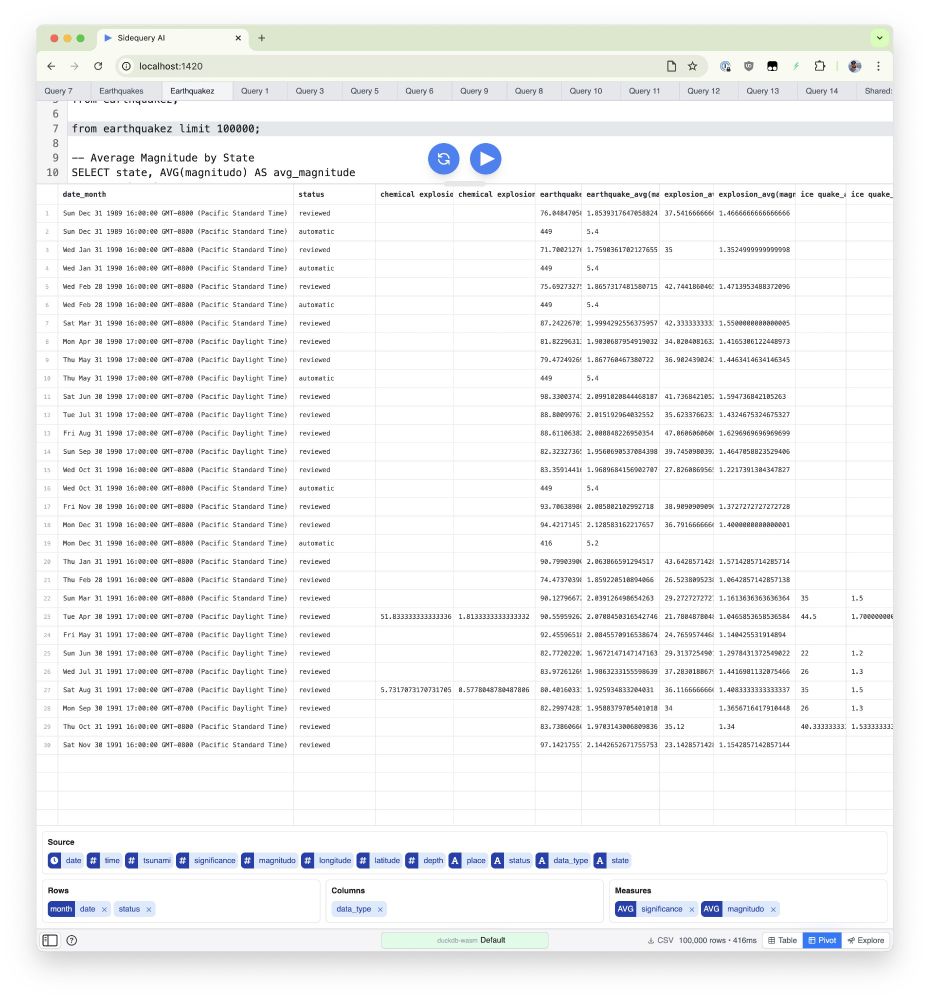This screenshot has height=1000, width=929.
Task: Click the blue refresh circular-arrows button
Action: (x=443, y=158)
